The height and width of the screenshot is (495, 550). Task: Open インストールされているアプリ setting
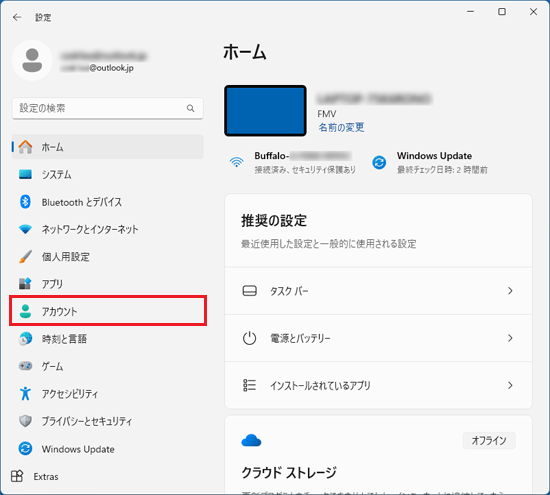click(x=378, y=385)
